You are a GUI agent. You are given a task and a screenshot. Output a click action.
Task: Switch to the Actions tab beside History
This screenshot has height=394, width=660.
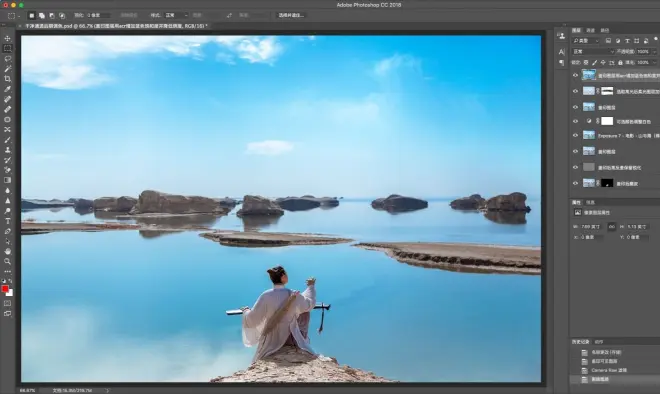[599, 342]
